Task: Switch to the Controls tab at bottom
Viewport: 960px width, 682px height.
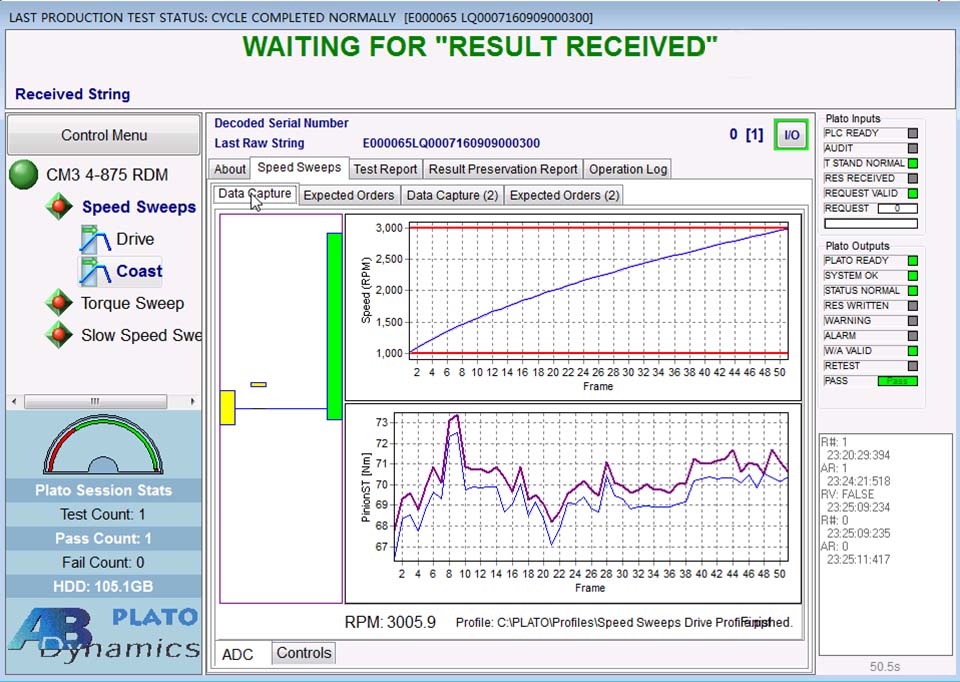Action: 303,653
